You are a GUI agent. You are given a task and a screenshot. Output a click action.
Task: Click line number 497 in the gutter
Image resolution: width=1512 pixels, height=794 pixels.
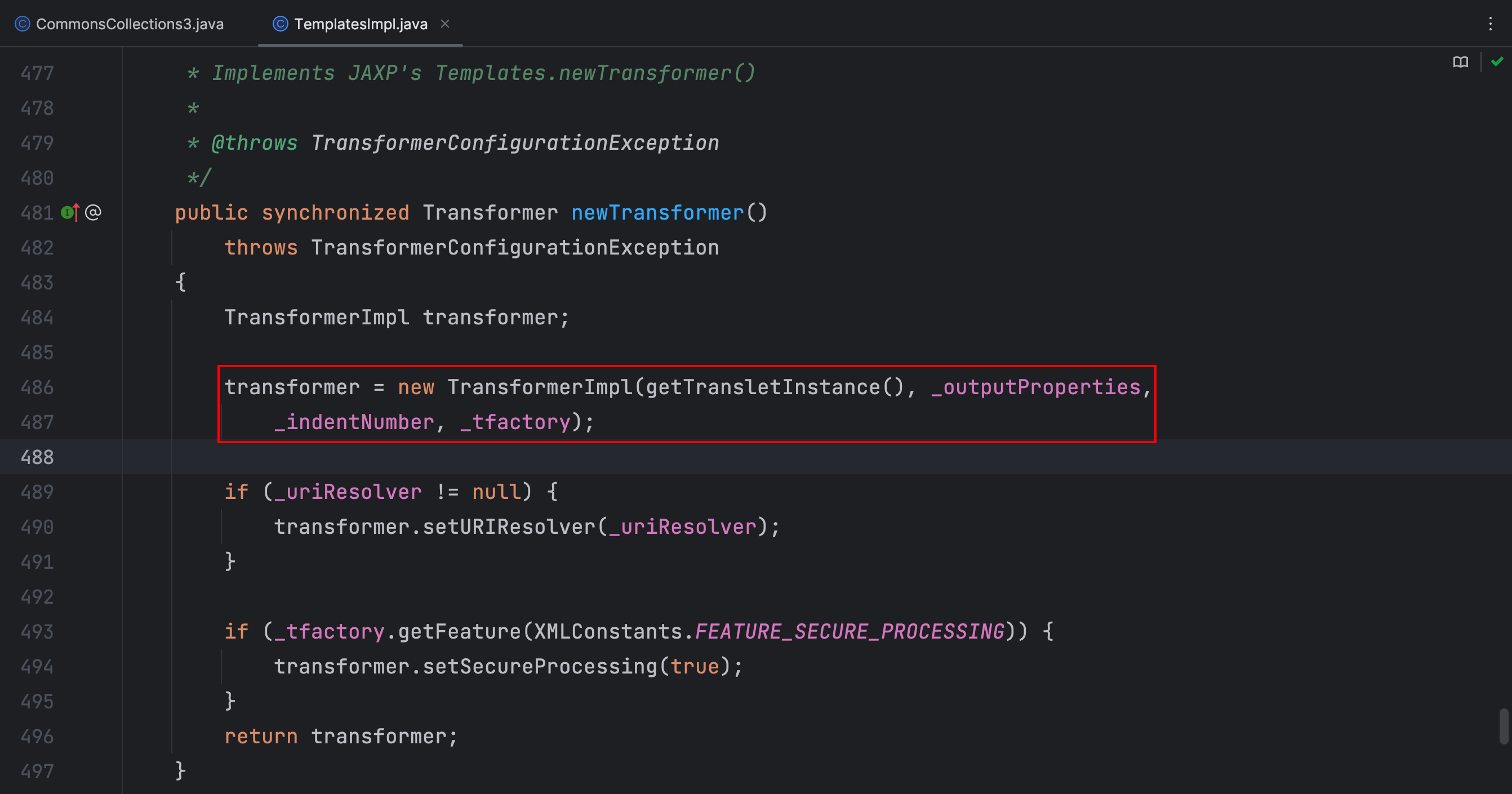point(37,771)
